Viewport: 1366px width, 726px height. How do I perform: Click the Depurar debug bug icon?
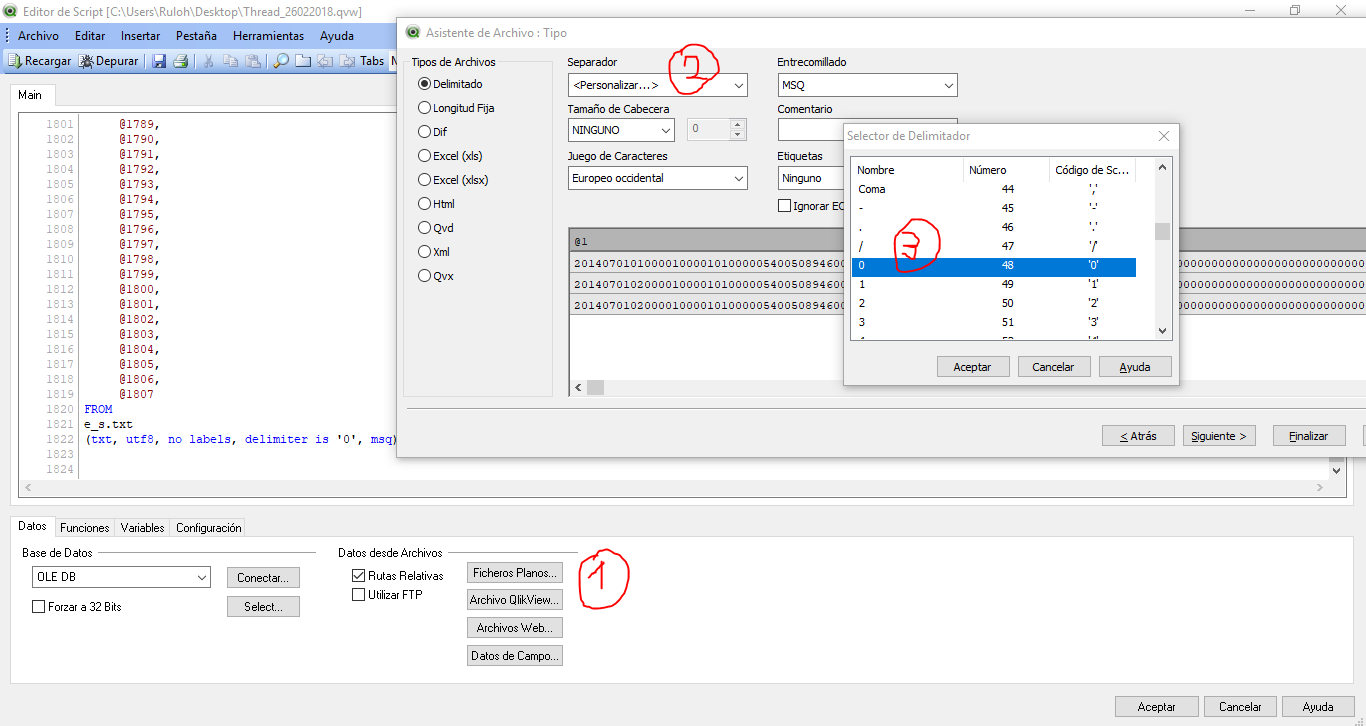[87, 61]
